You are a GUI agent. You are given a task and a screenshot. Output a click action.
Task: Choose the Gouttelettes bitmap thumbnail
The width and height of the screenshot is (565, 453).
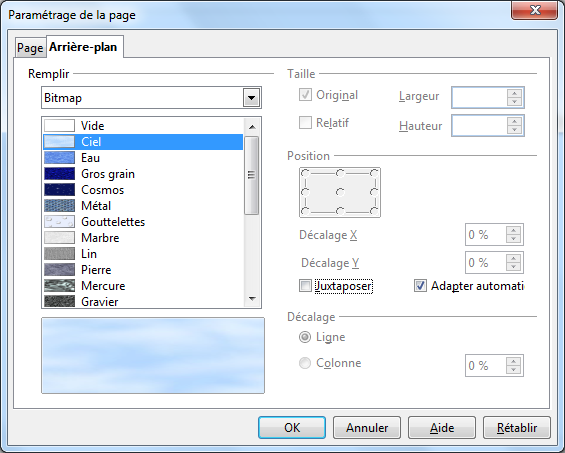point(59,222)
